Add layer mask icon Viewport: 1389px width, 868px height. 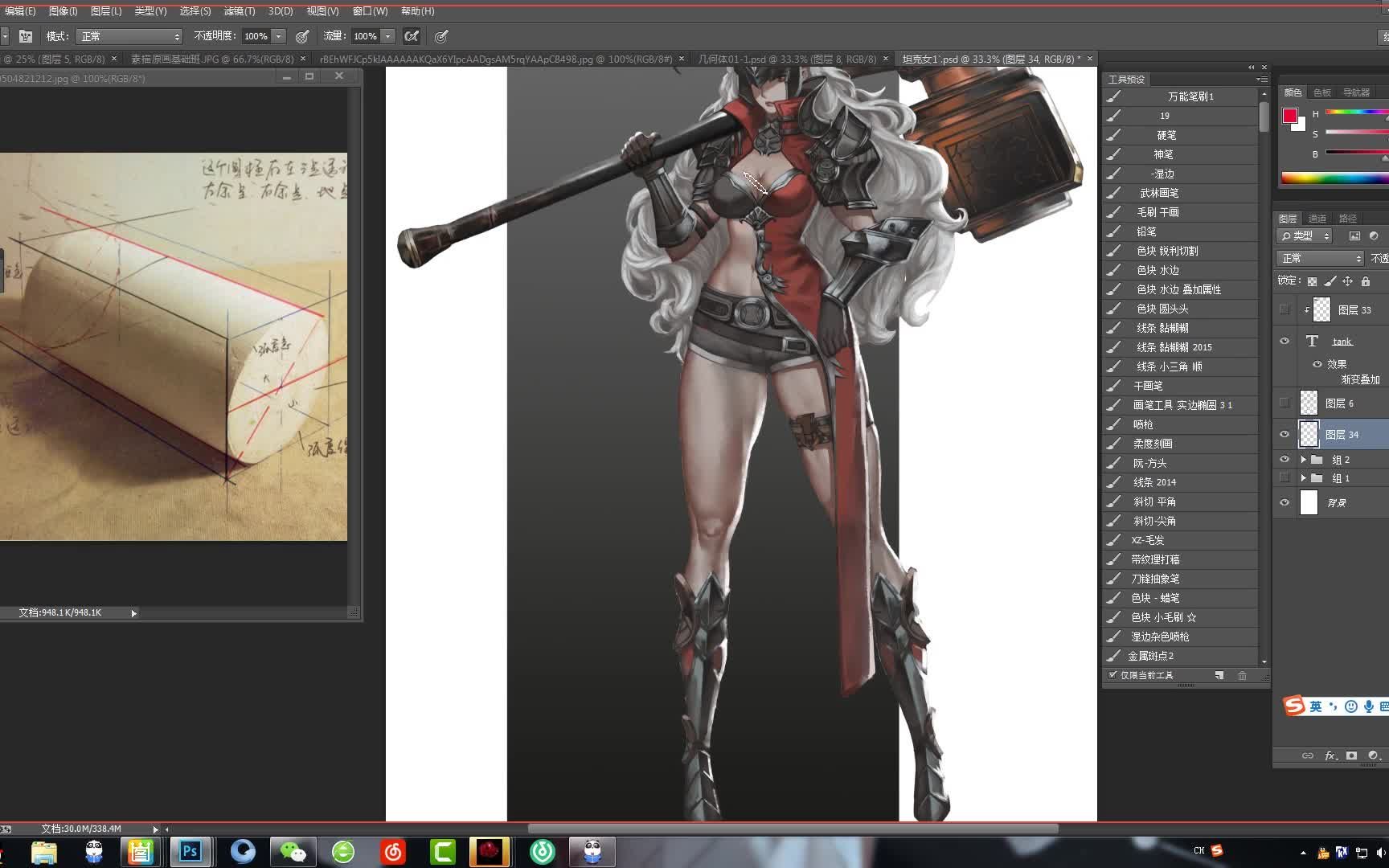pyautogui.click(x=1351, y=755)
